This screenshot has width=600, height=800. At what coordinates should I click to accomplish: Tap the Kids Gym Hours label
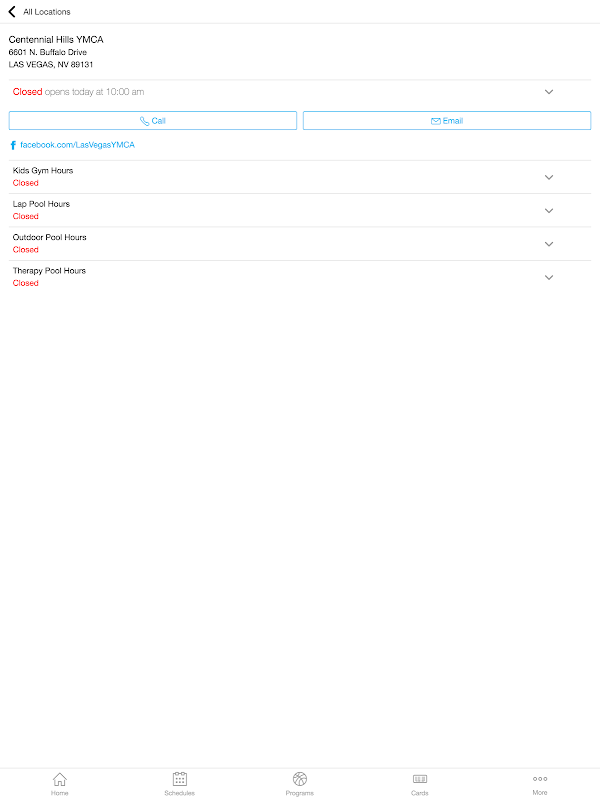click(x=43, y=170)
